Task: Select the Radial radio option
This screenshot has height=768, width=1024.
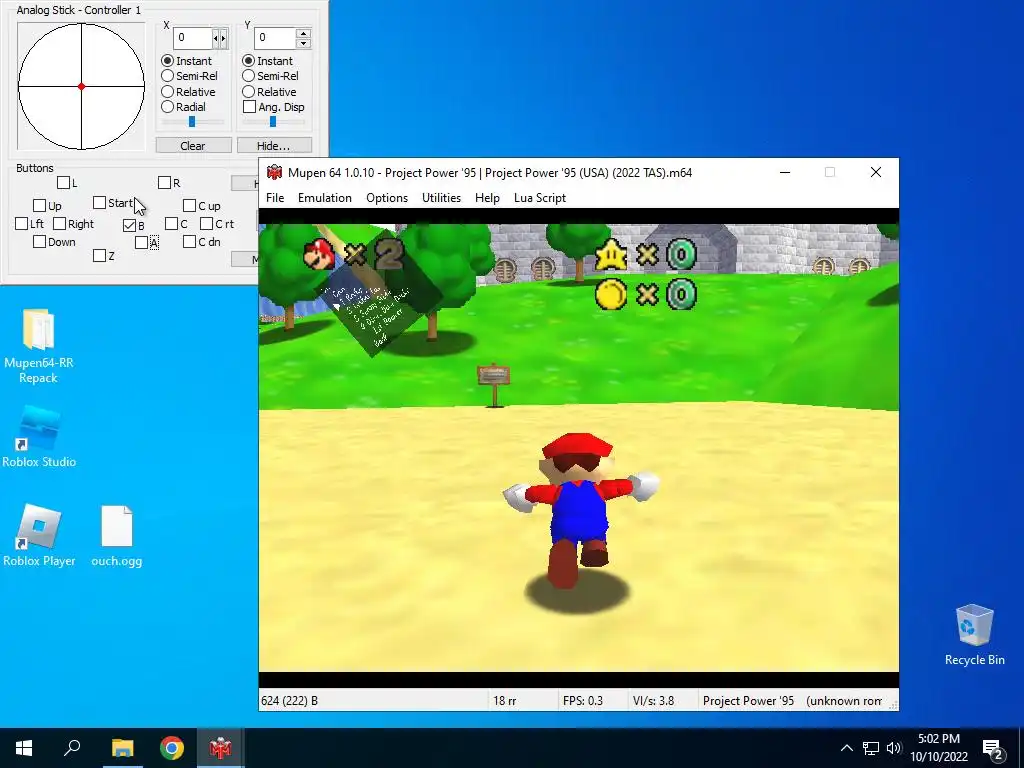Action: click(x=167, y=106)
